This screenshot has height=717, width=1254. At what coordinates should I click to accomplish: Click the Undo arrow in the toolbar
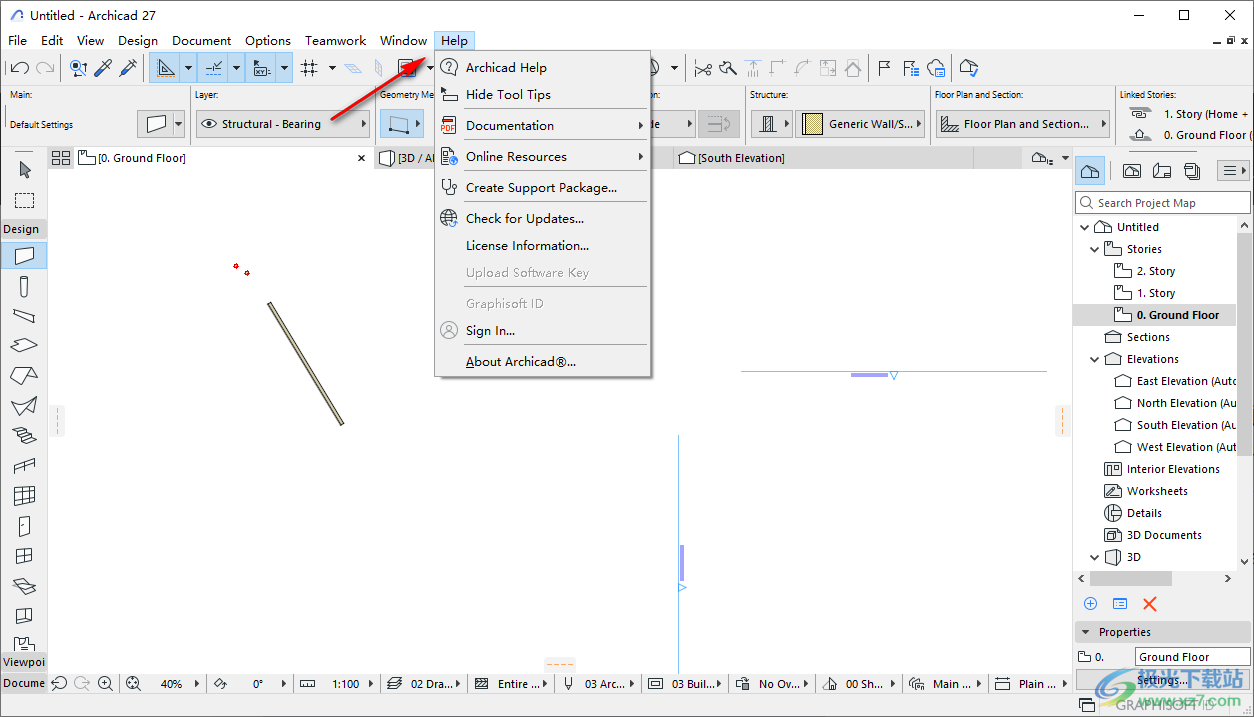[x=19, y=68]
